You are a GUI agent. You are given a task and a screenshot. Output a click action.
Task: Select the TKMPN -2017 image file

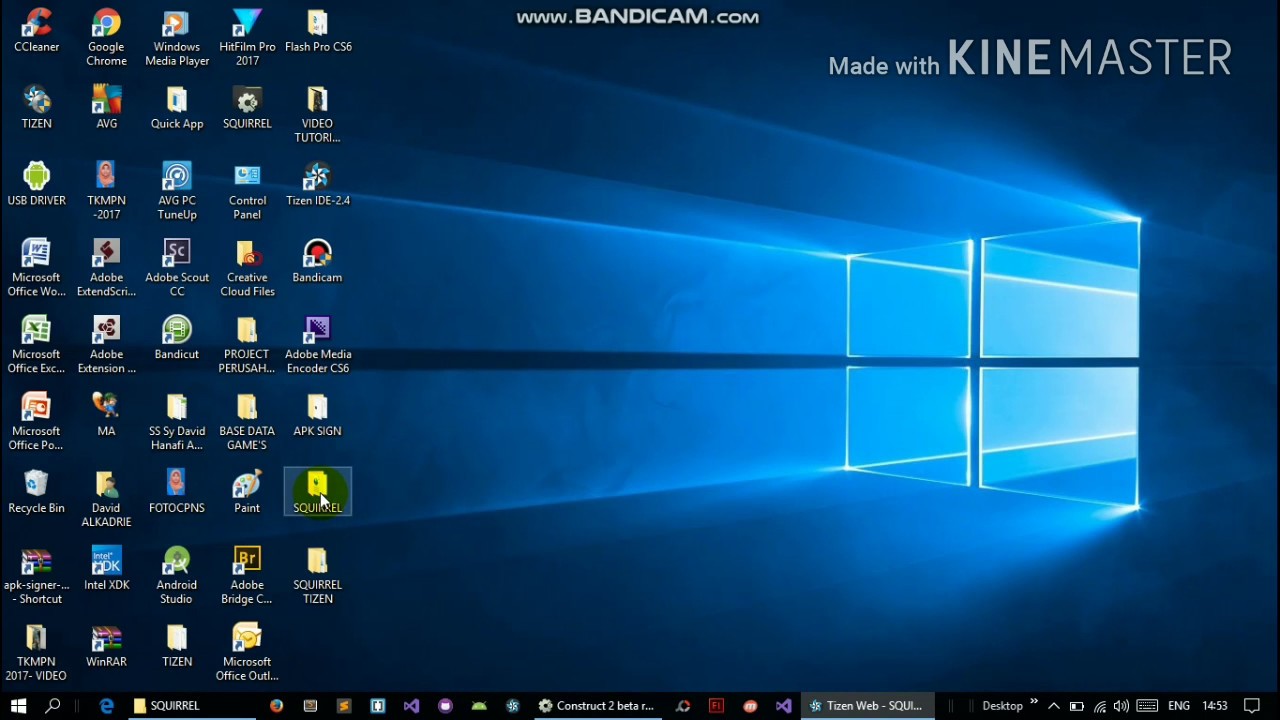pos(106,191)
